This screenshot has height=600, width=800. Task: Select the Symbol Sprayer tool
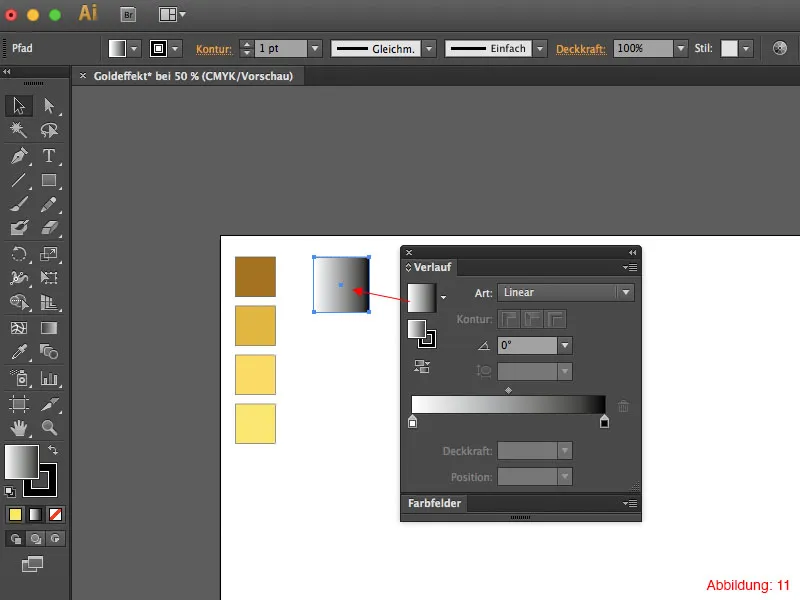point(19,378)
